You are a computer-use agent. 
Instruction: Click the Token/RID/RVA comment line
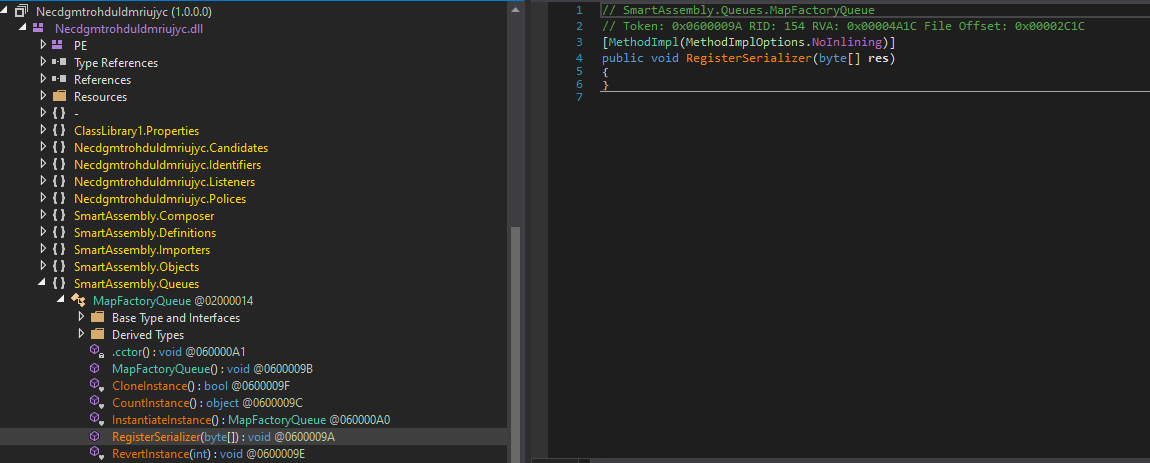click(843, 26)
